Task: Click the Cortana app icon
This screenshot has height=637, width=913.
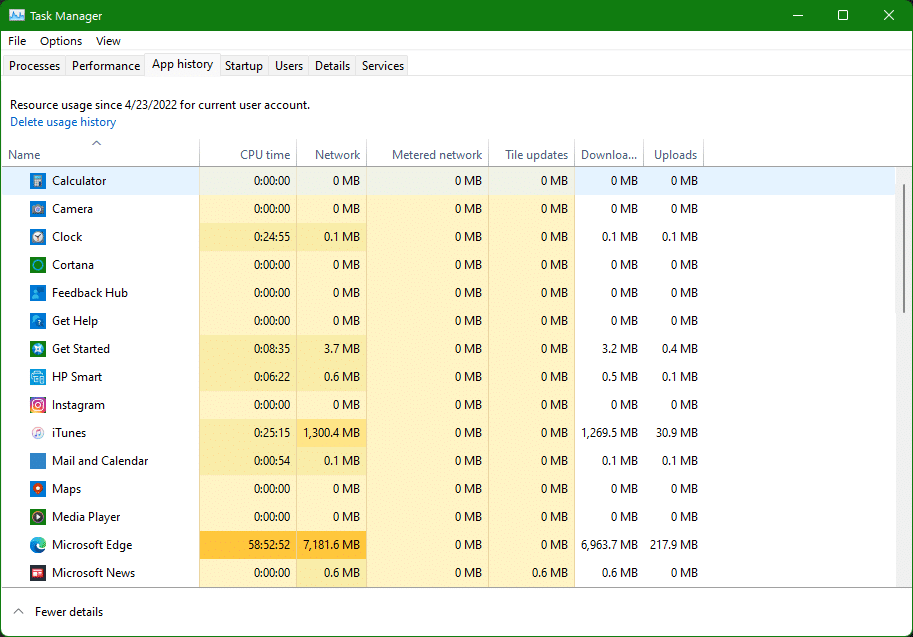Action: [x=38, y=265]
